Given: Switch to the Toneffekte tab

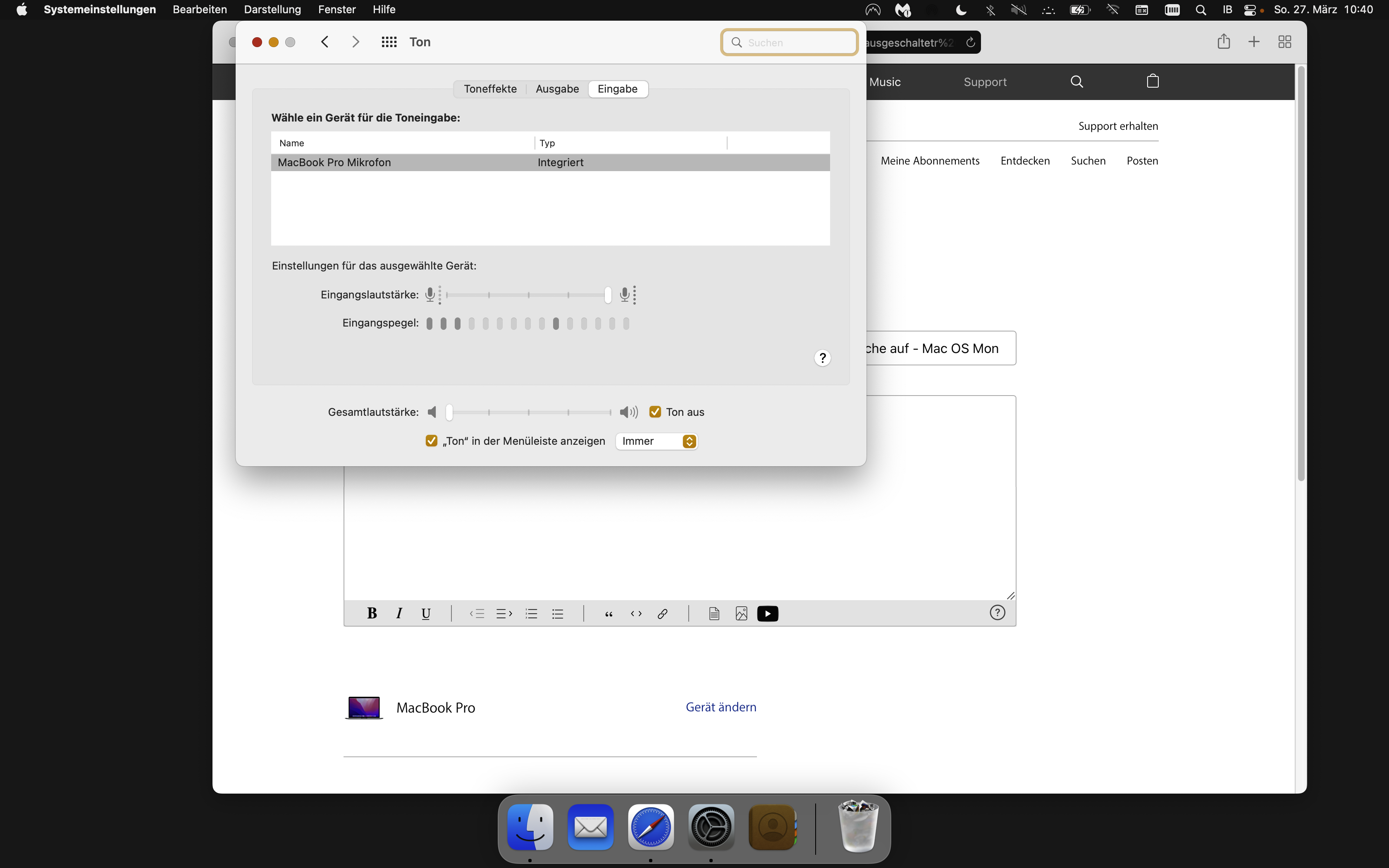Looking at the screenshot, I should 490,89.
